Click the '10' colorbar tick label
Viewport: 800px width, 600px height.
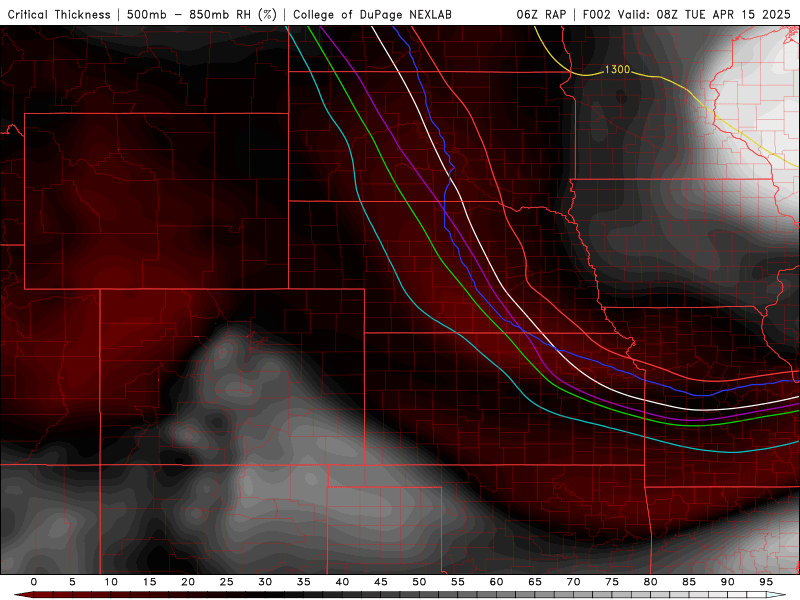[x=111, y=582]
